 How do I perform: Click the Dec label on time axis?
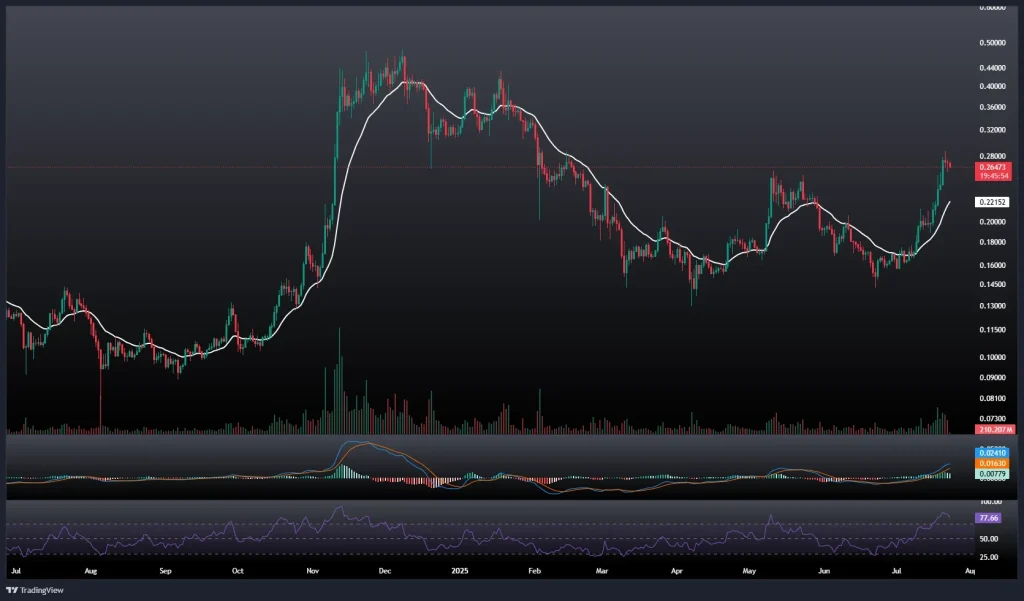pos(384,570)
